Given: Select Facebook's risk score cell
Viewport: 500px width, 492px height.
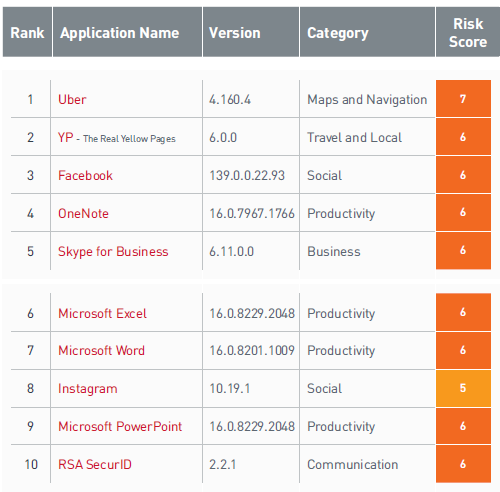Looking at the screenshot, I should (463, 175).
